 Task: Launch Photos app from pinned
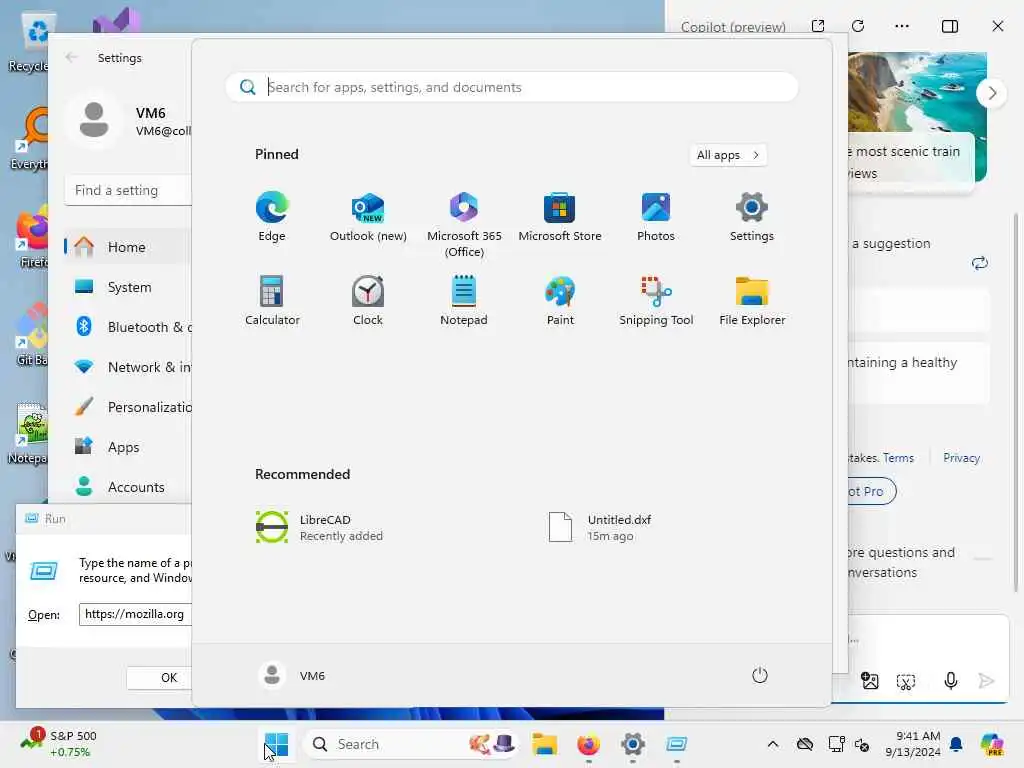[656, 217]
